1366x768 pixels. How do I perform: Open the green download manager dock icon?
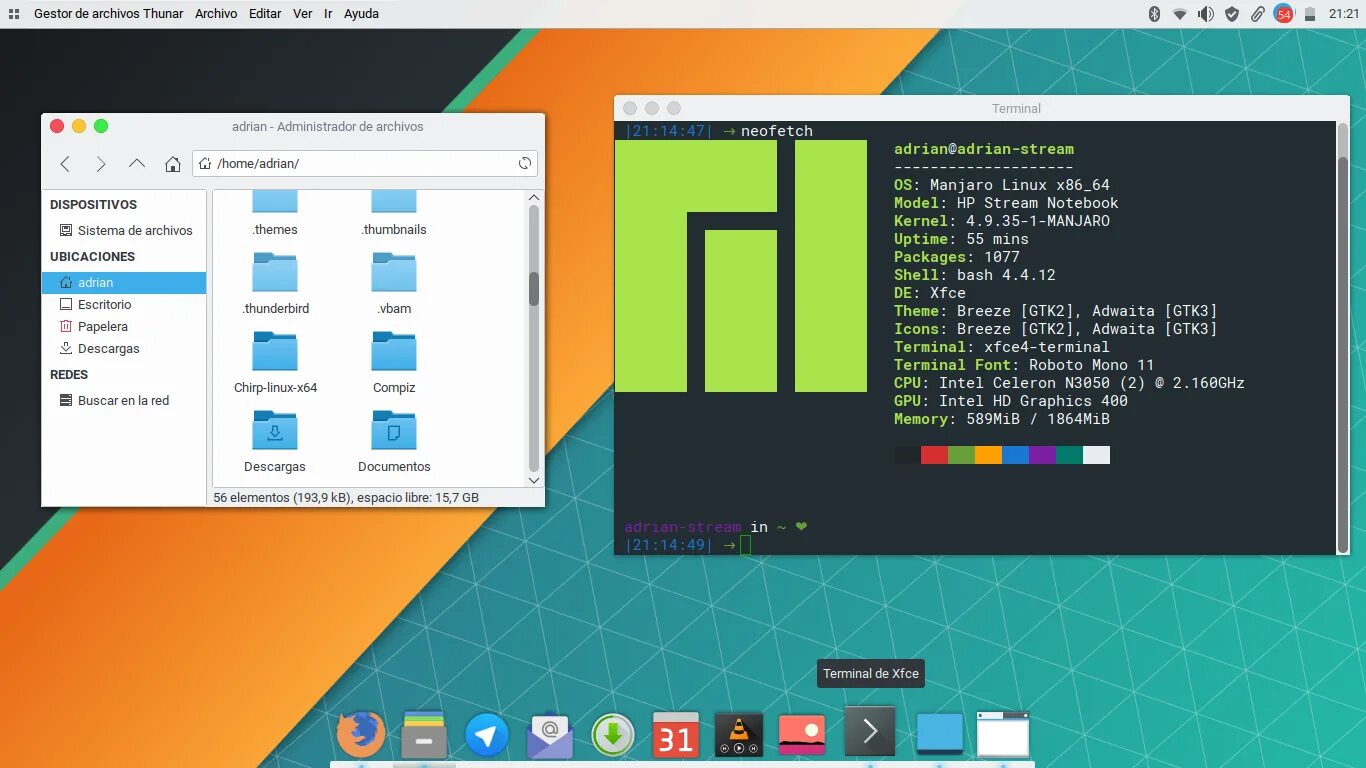pos(613,737)
